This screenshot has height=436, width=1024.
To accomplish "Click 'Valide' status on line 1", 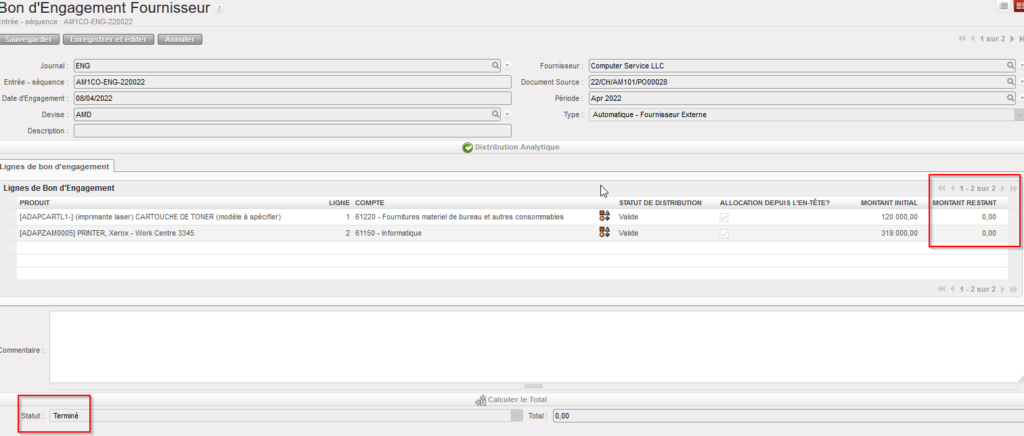I will [628, 217].
